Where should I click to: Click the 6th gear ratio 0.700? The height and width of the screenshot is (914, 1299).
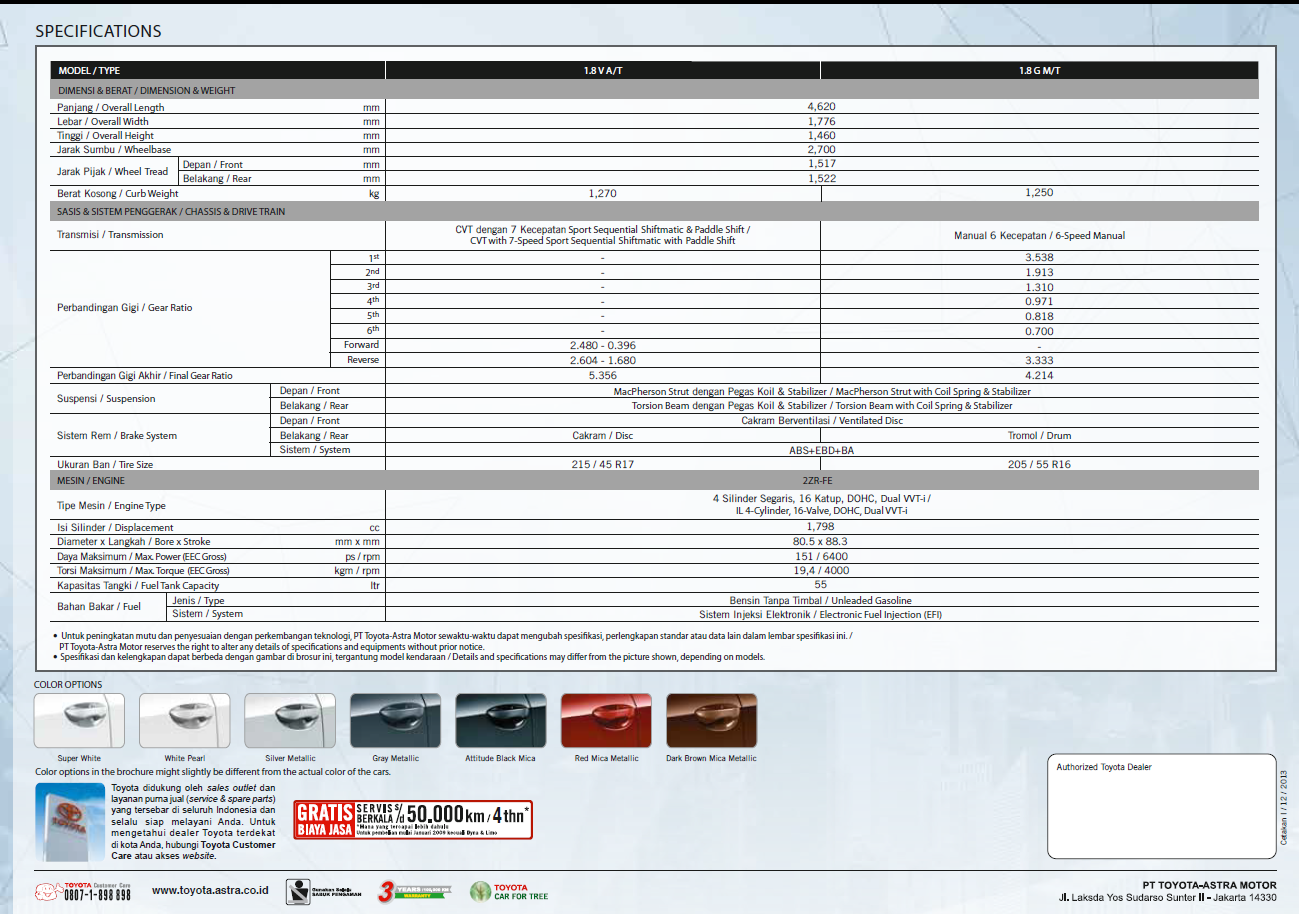[x=1039, y=330]
